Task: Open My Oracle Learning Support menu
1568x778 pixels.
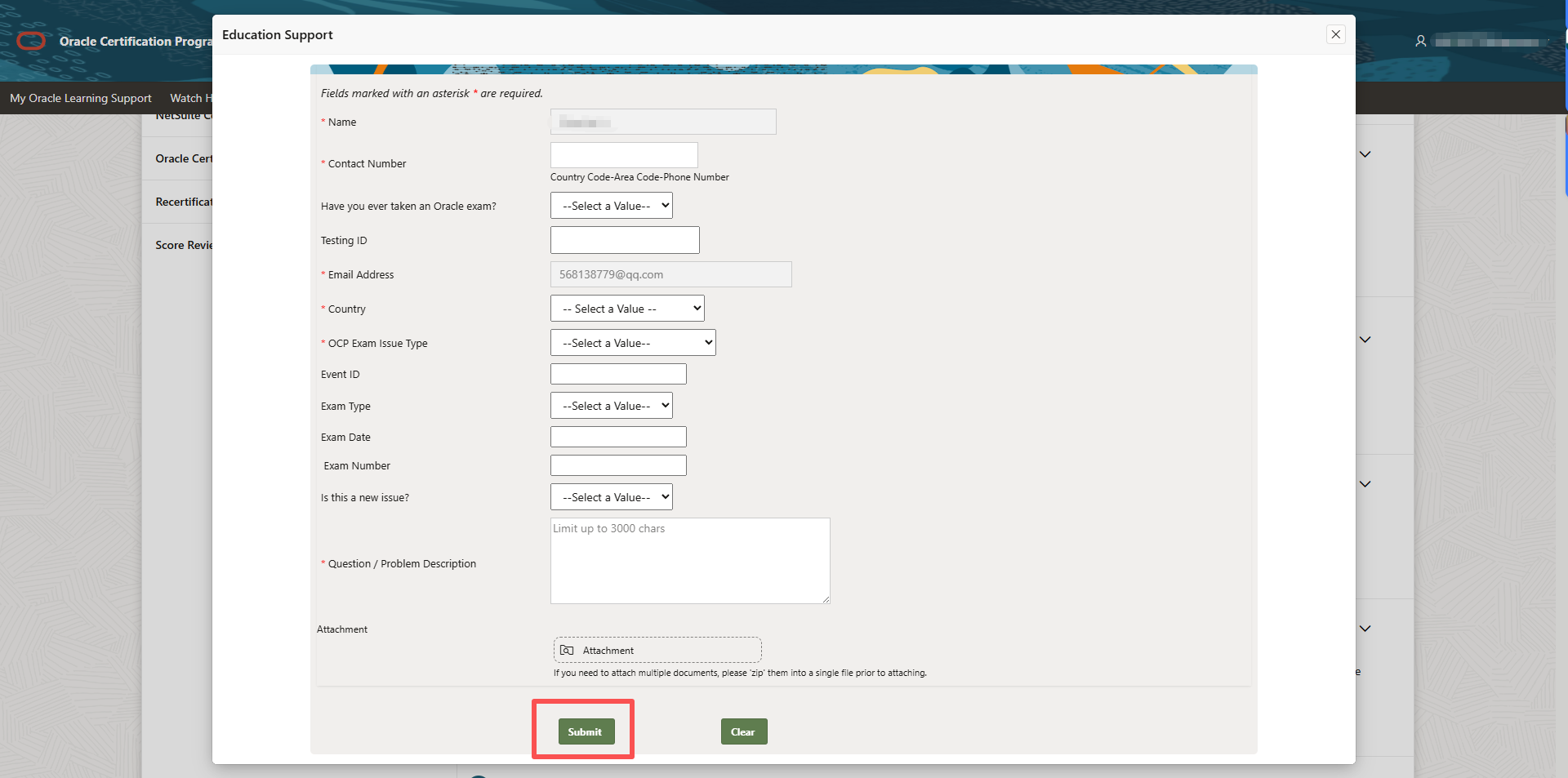Action: coord(81,98)
